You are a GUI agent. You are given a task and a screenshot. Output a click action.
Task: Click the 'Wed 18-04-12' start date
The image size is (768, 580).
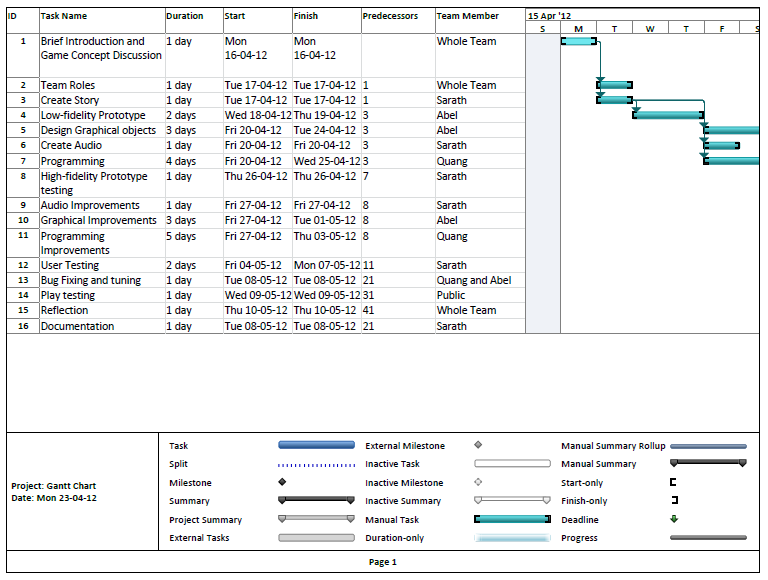tap(258, 116)
